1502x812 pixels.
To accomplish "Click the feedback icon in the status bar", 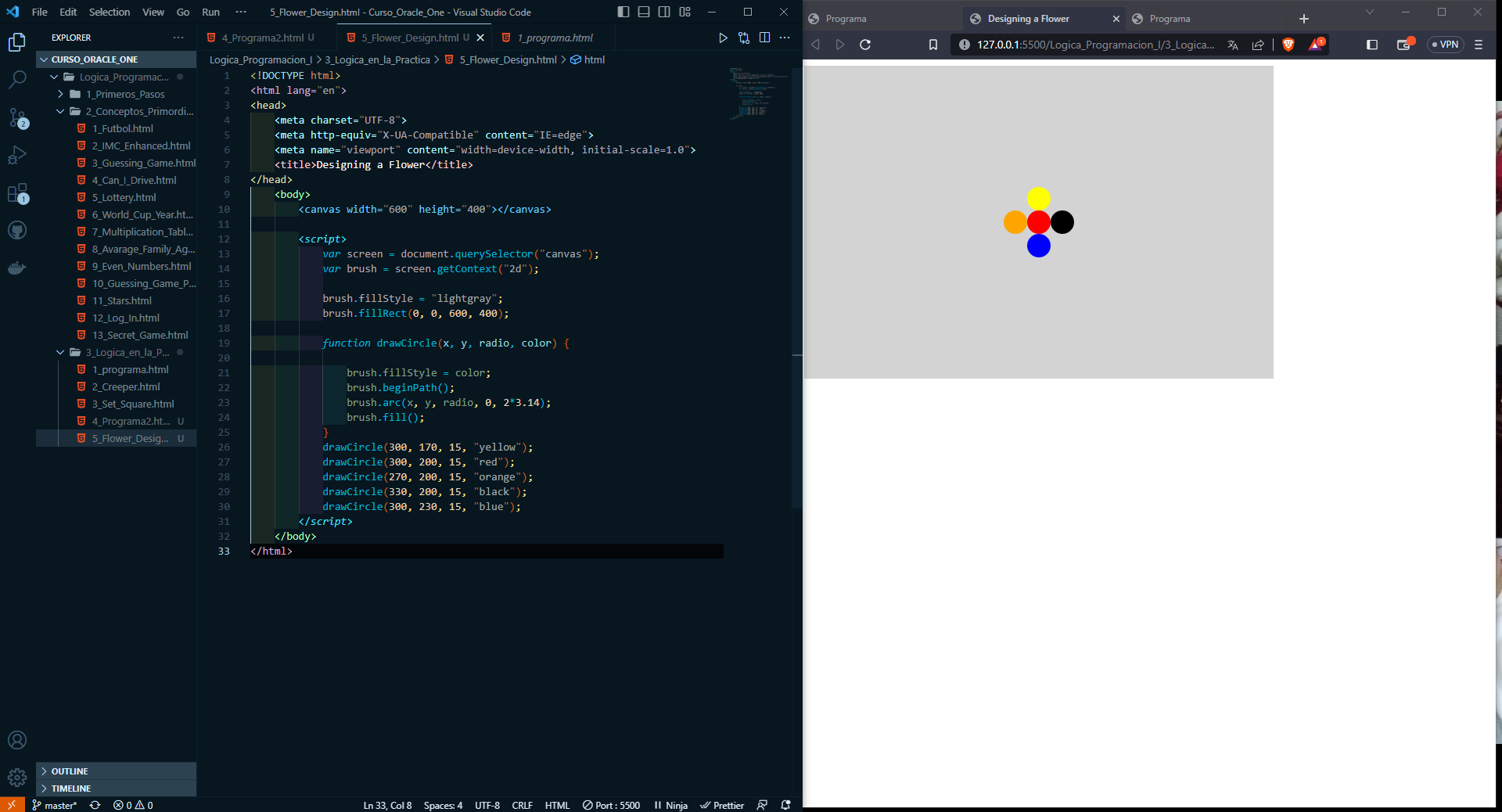I will (x=762, y=805).
